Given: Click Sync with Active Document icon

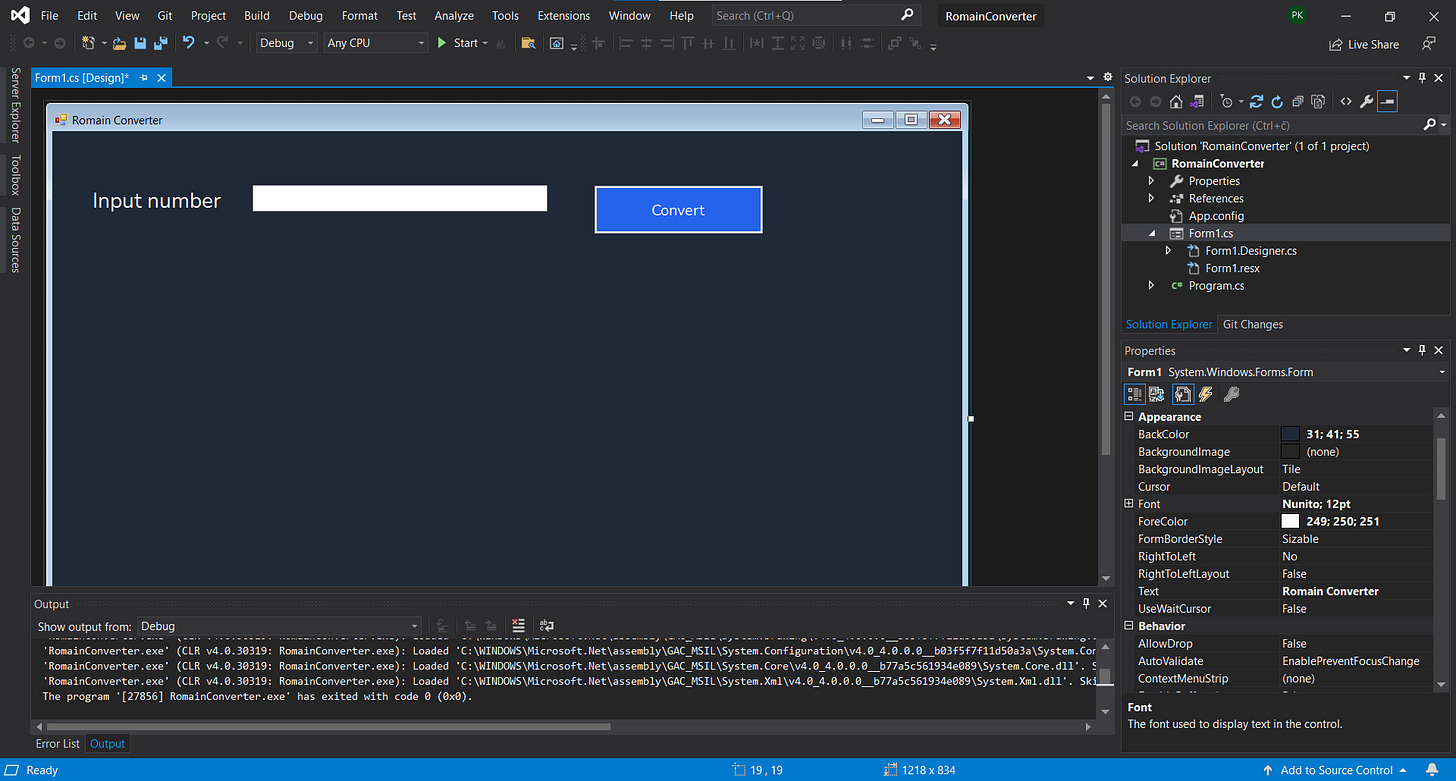Looking at the screenshot, I should pos(1257,101).
